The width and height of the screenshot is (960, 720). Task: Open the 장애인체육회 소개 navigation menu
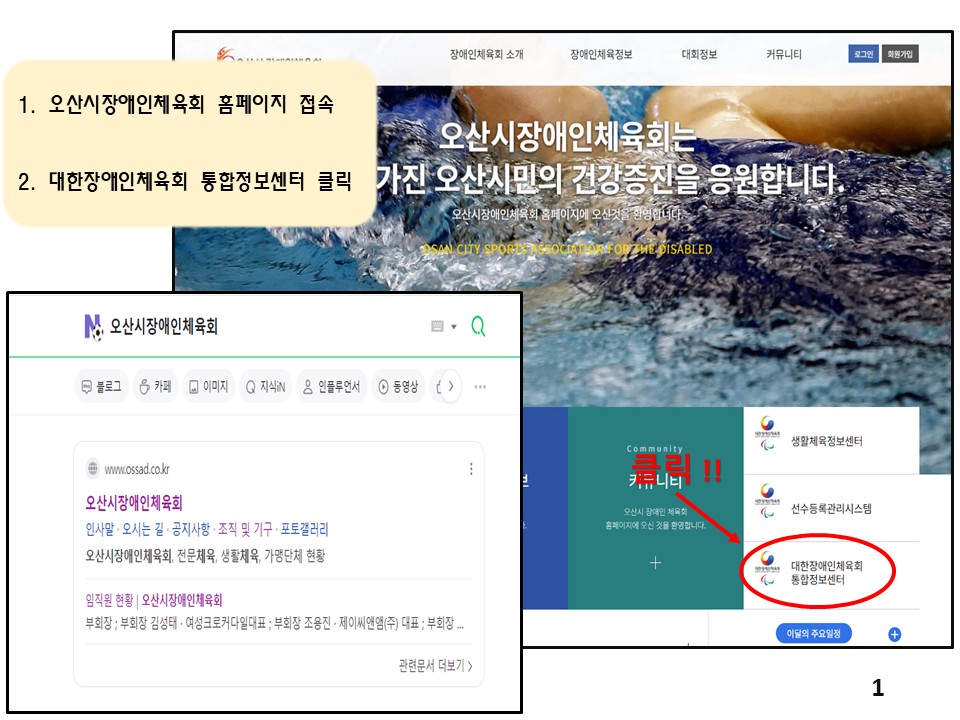click(x=486, y=55)
